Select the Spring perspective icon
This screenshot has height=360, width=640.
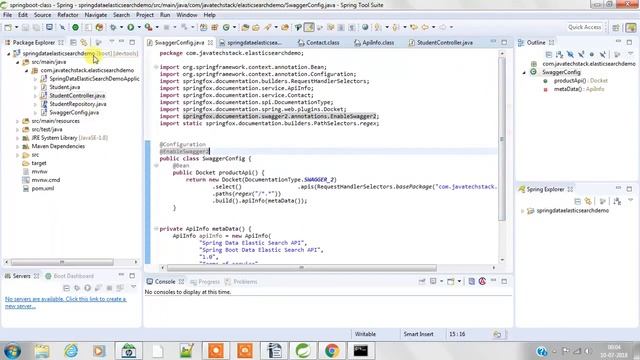pos(631,27)
